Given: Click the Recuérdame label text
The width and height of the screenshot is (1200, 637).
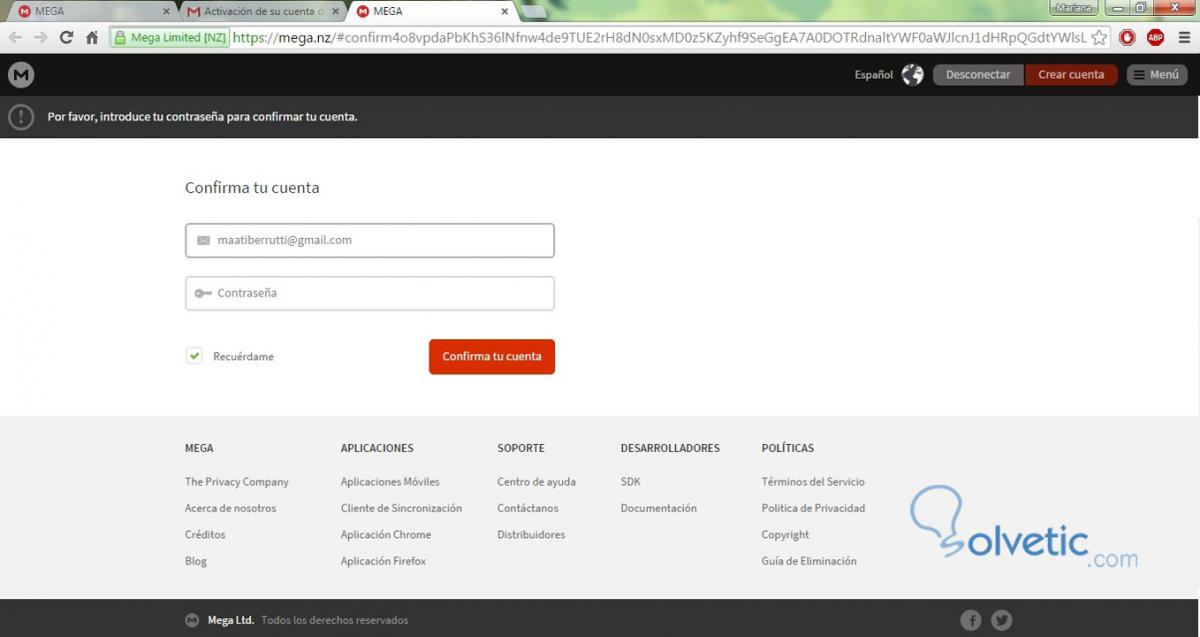Looking at the screenshot, I should click(243, 357).
